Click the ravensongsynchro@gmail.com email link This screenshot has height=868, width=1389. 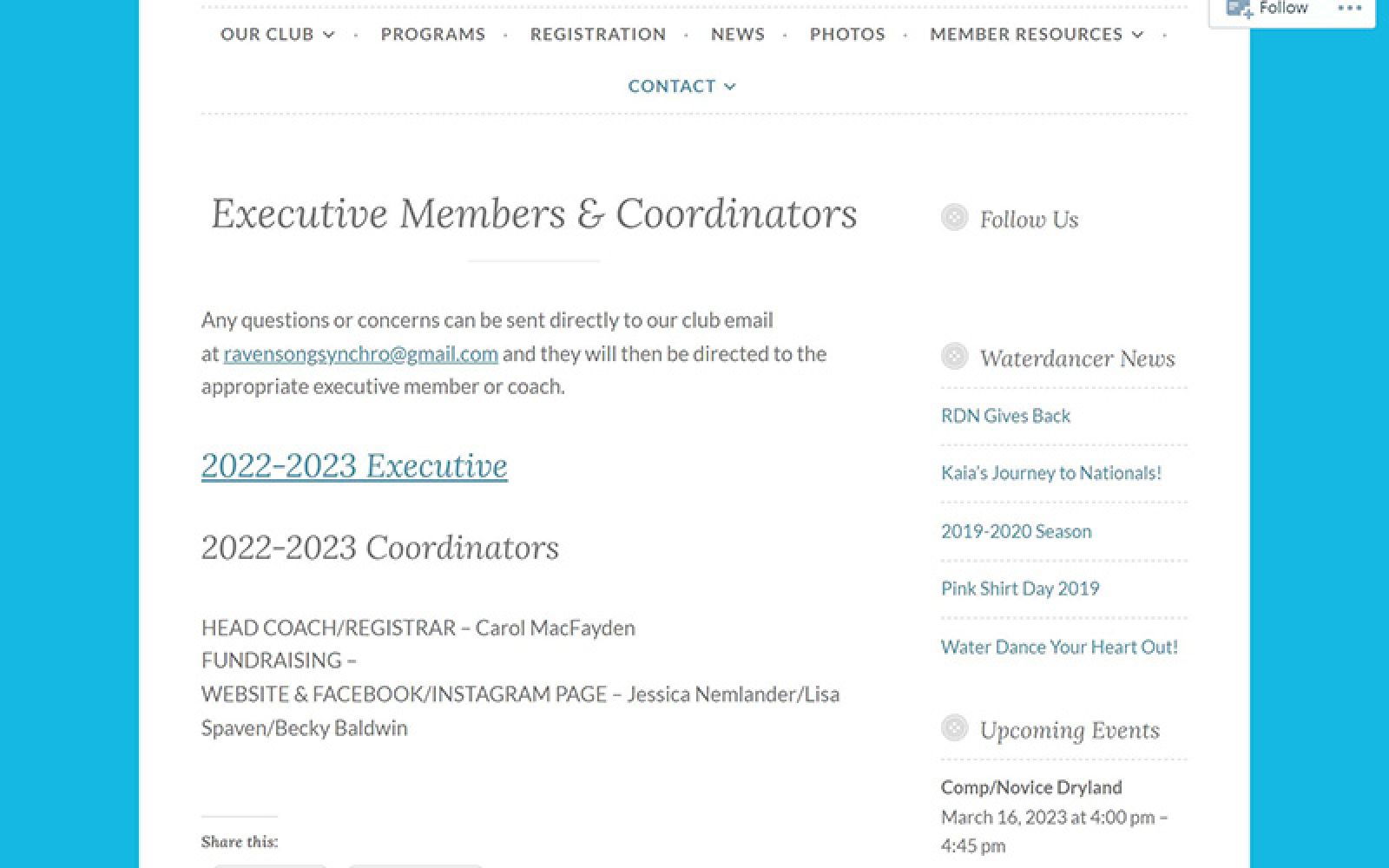[x=360, y=354]
